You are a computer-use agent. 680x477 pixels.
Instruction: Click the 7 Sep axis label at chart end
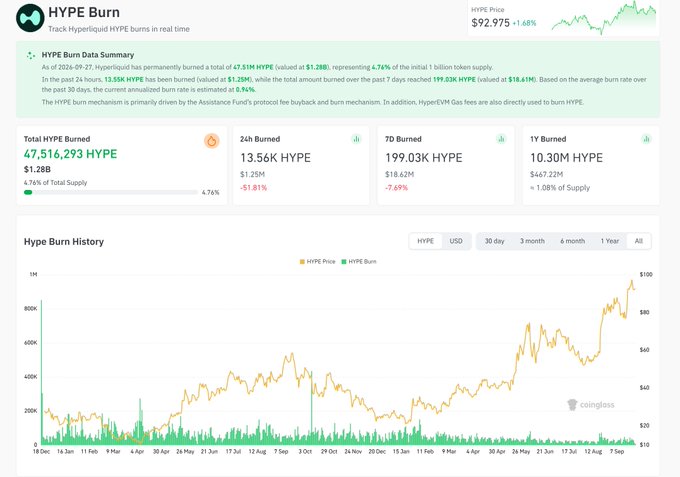pyautogui.click(x=617, y=451)
